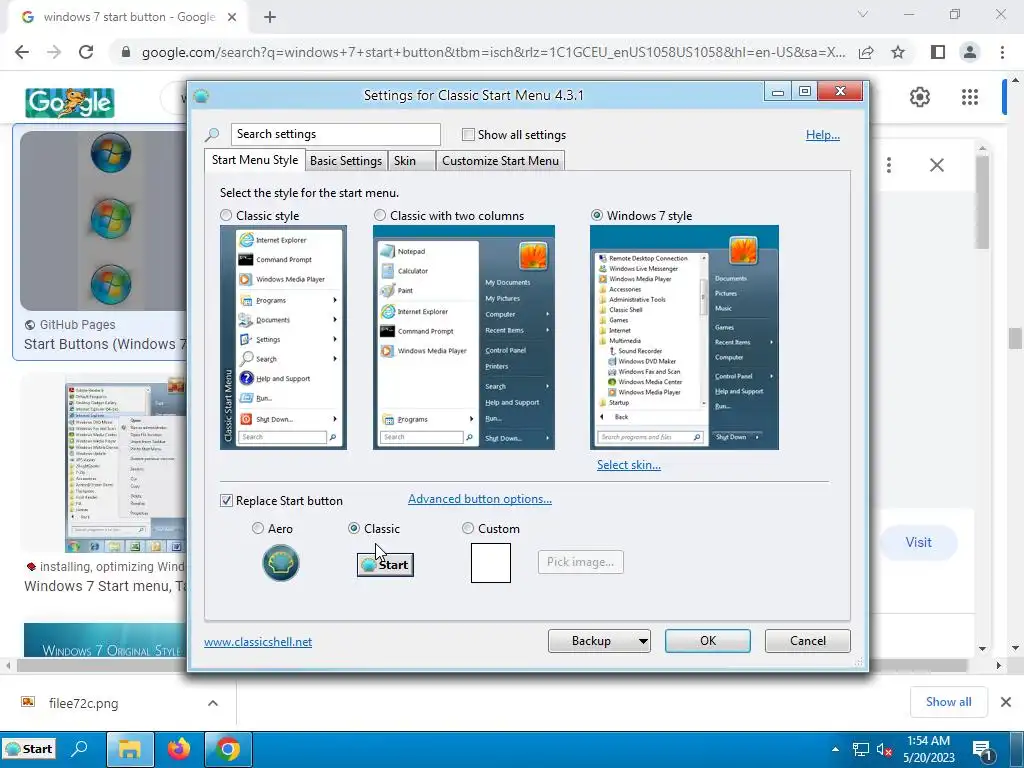
Task: Show hidden tray icons arrow
Action: click(835, 750)
